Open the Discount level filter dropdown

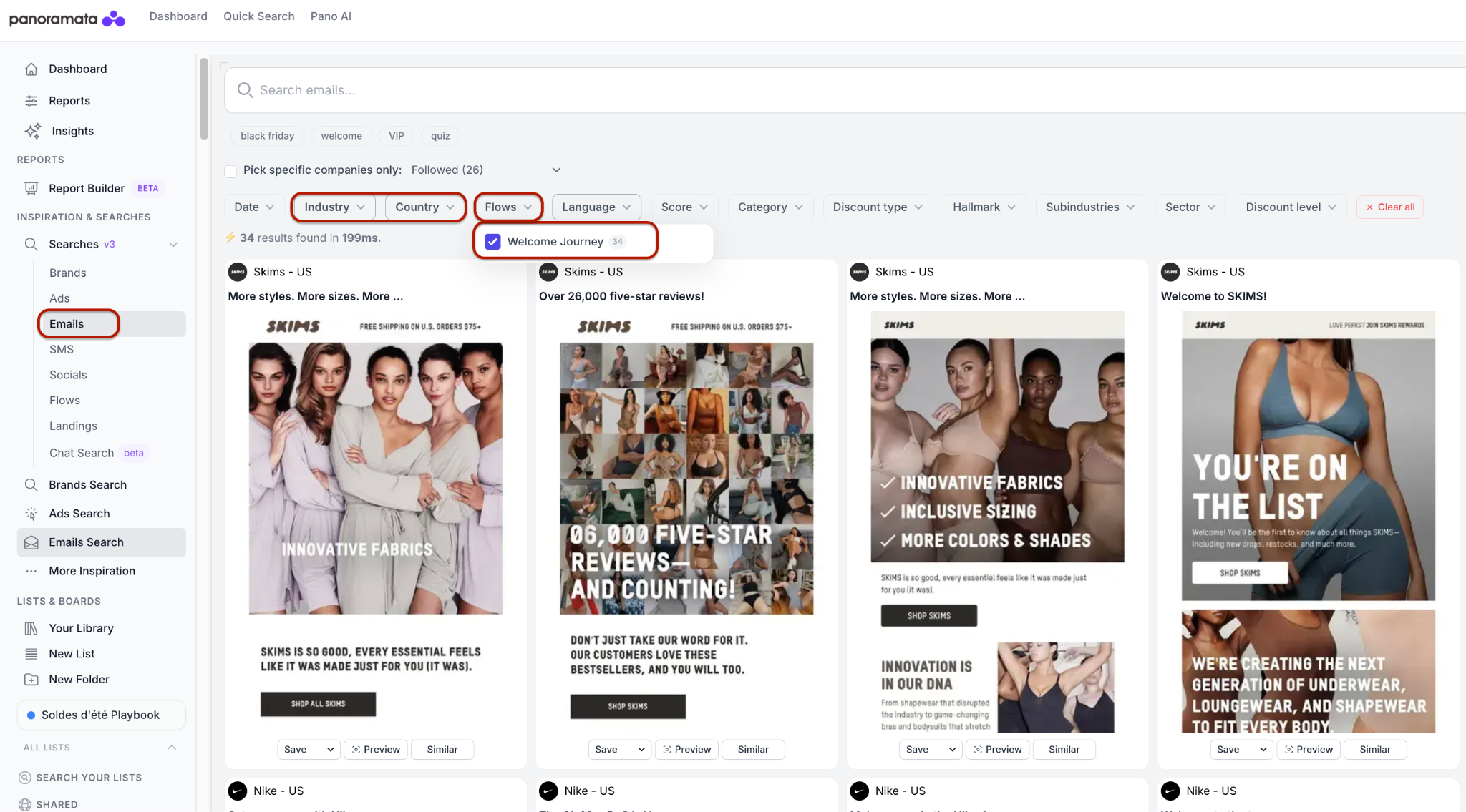point(1291,207)
